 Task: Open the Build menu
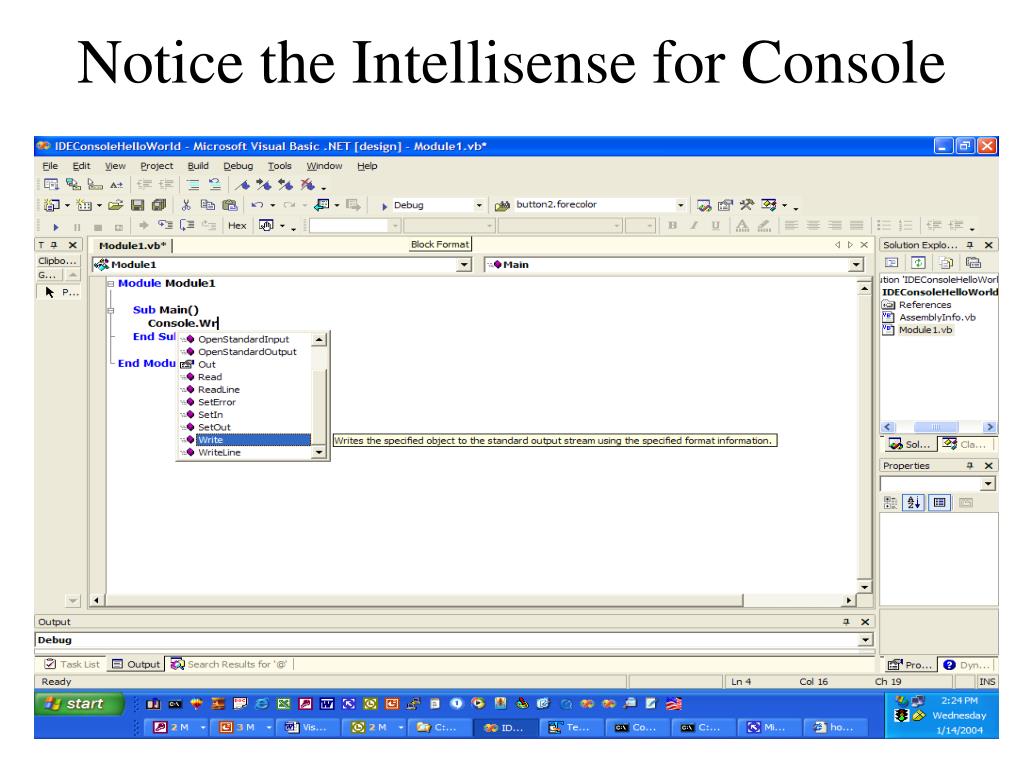click(198, 166)
